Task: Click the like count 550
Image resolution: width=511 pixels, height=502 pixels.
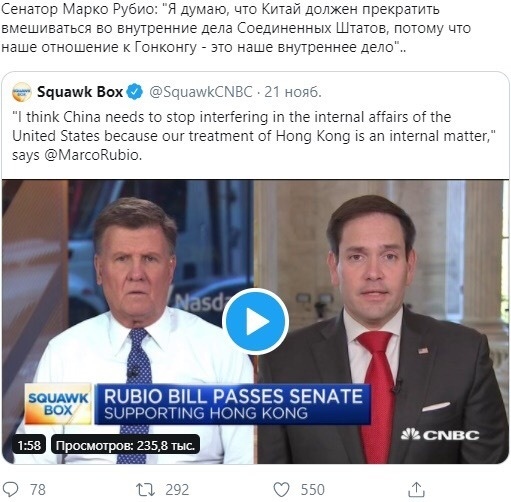Action: (x=313, y=490)
